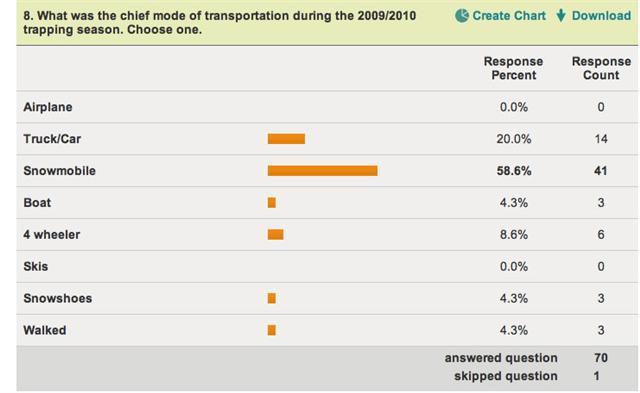
Task: Select the 58.6% Snowmobile percentage
Action: pos(514,171)
